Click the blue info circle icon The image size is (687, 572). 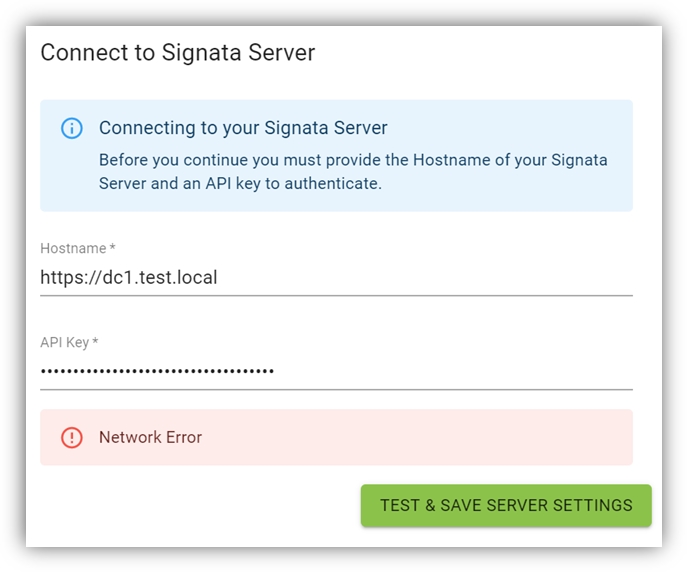click(x=71, y=128)
